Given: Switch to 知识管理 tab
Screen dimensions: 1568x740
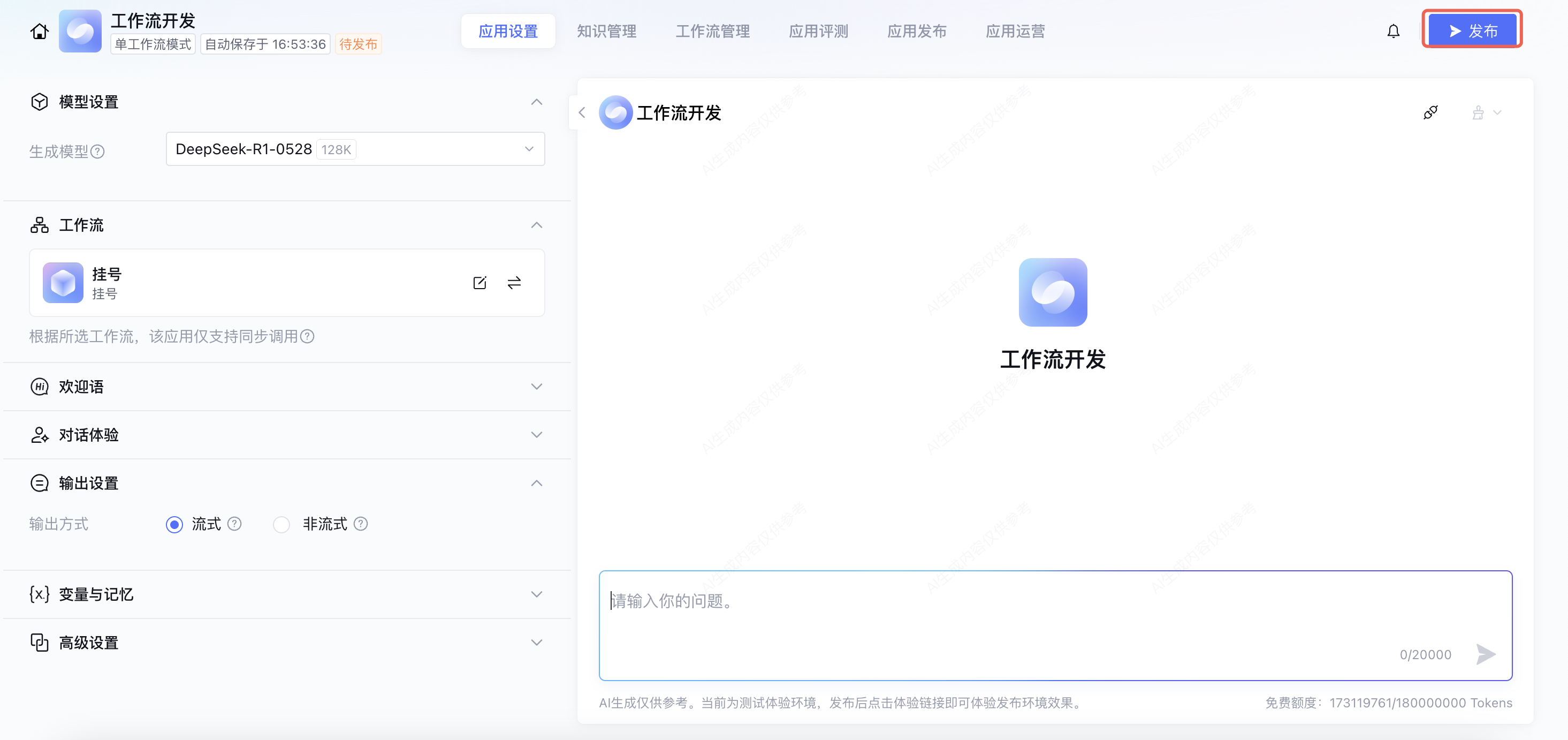Looking at the screenshot, I should click(x=606, y=31).
